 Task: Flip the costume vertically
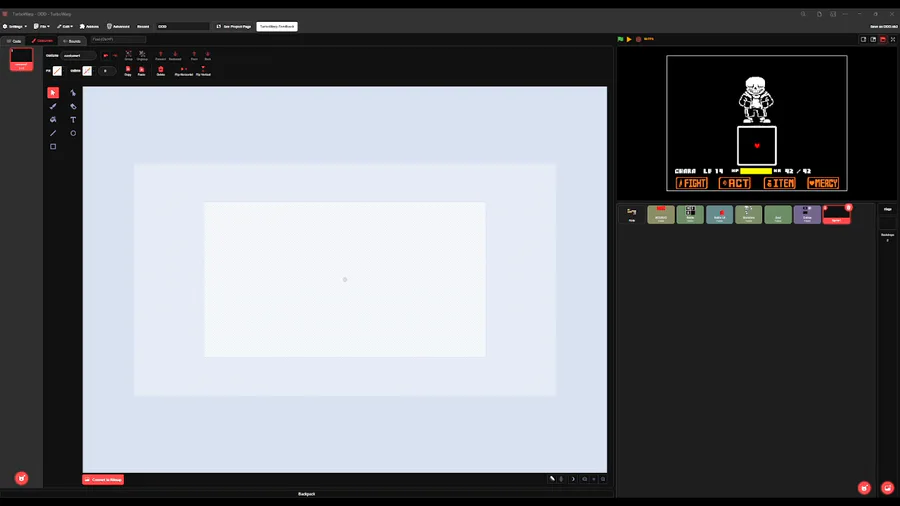[x=203, y=71]
